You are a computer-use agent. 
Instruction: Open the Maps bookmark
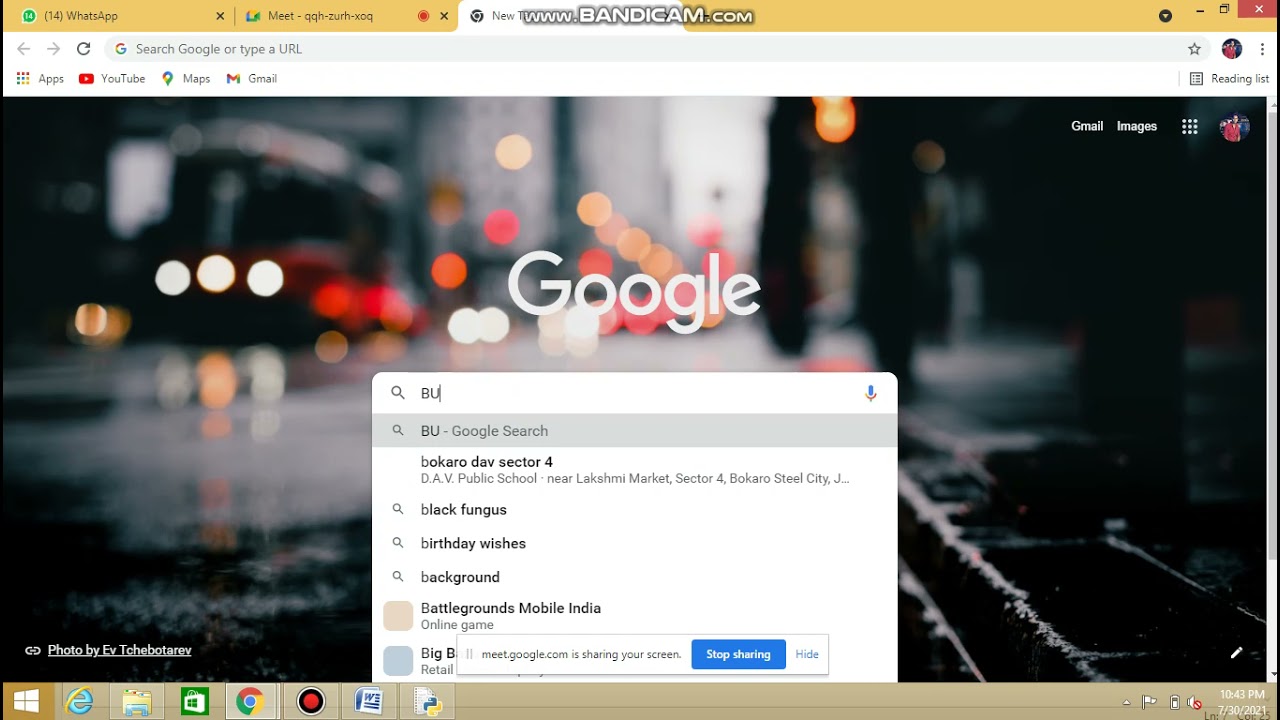(186, 79)
